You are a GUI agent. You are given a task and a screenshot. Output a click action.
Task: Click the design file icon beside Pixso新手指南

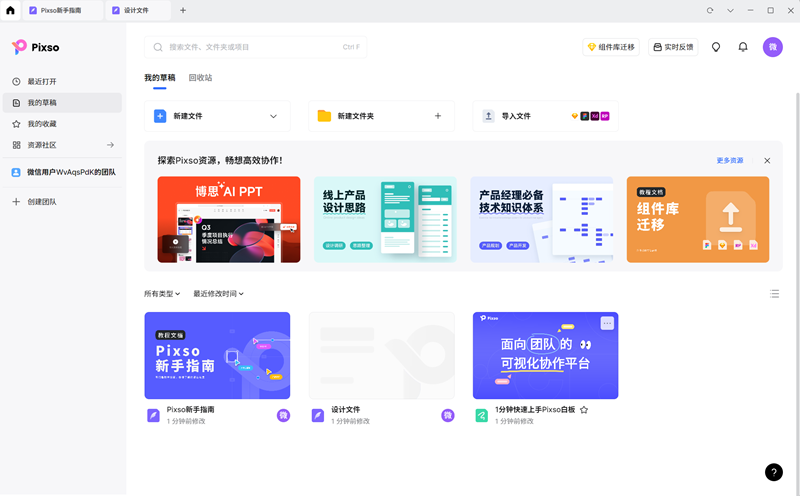154,415
